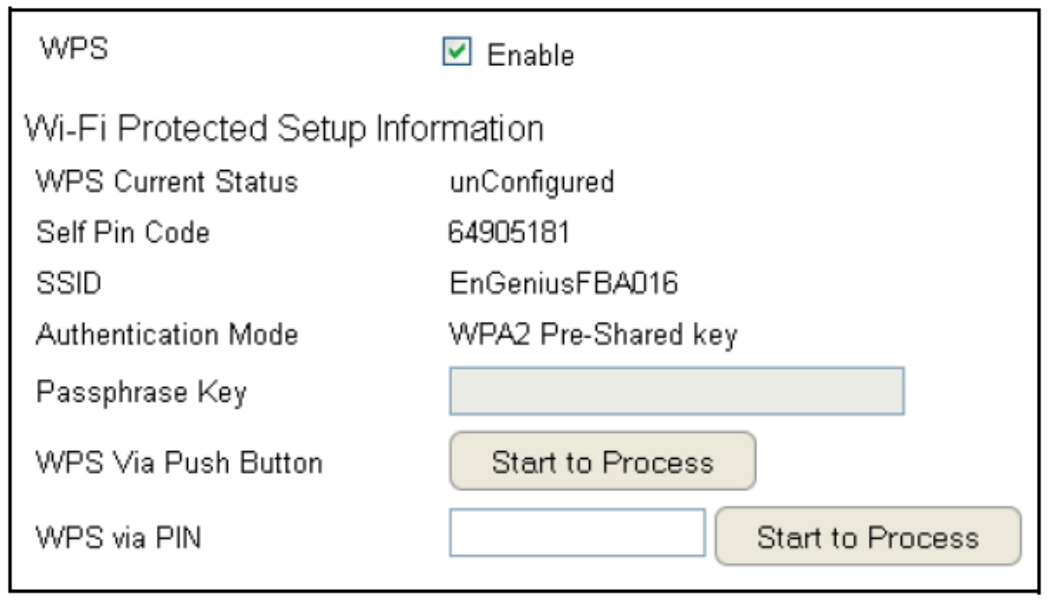Select the EnGeniusFBA016 SSID value
The width and height of the screenshot is (1055, 602).
pos(564,284)
